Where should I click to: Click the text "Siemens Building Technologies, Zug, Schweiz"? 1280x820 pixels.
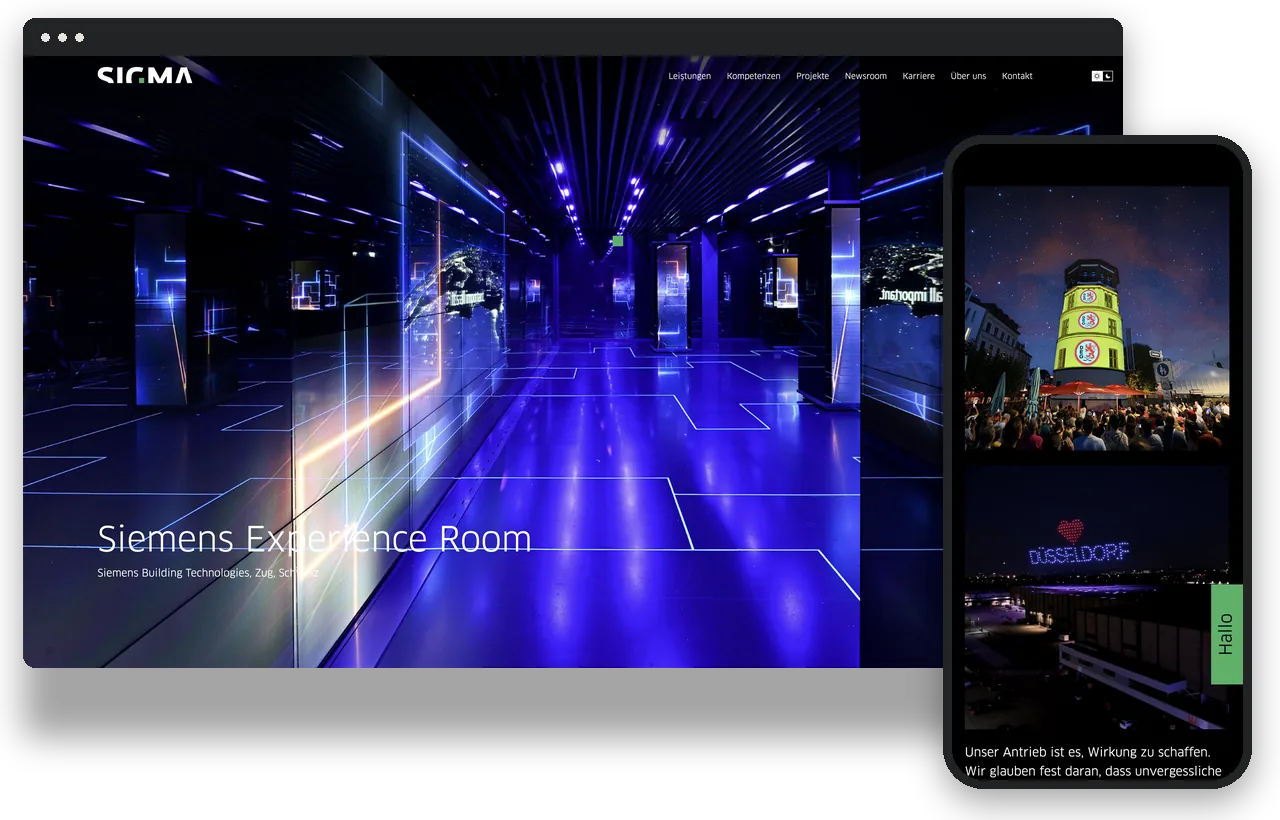(x=208, y=573)
